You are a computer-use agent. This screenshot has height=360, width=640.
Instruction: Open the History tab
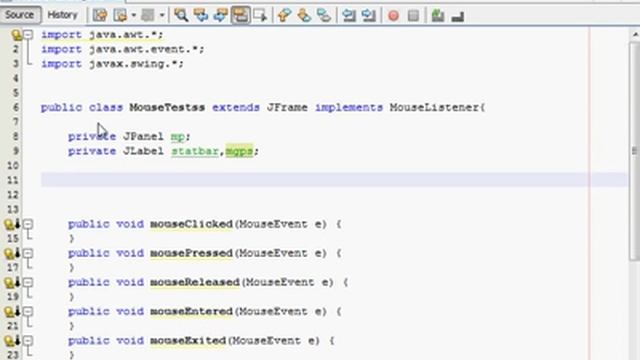[62, 15]
